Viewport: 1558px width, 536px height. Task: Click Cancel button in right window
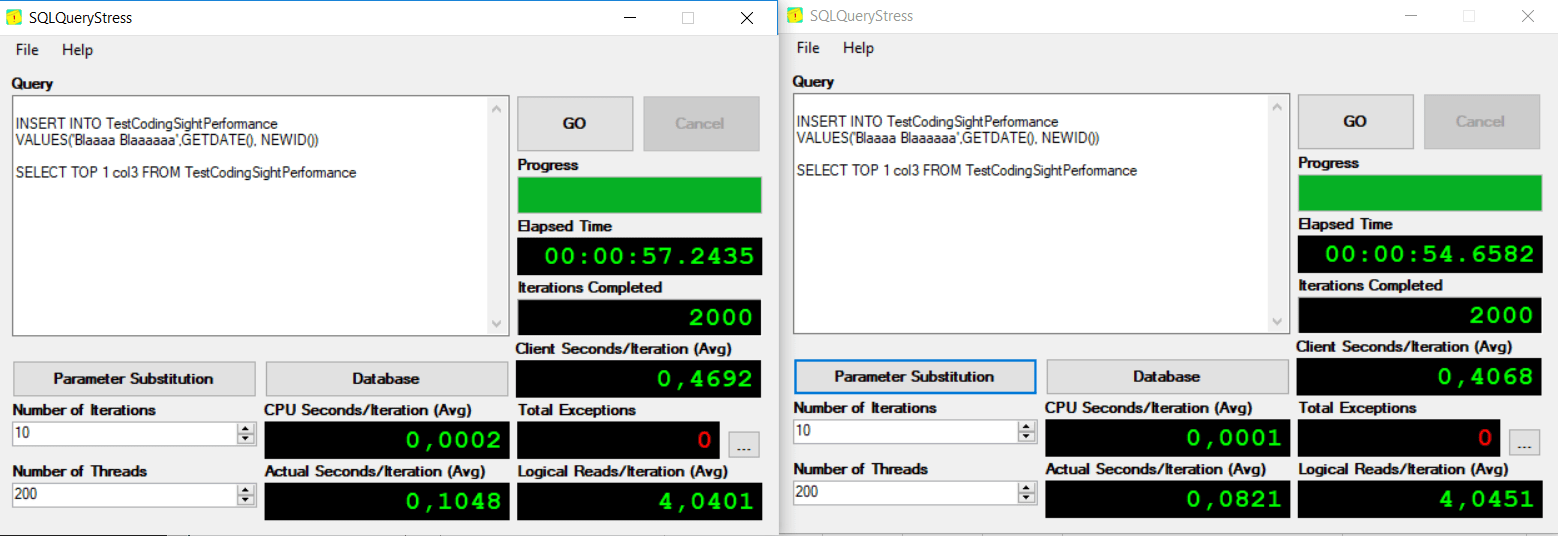1481,121
